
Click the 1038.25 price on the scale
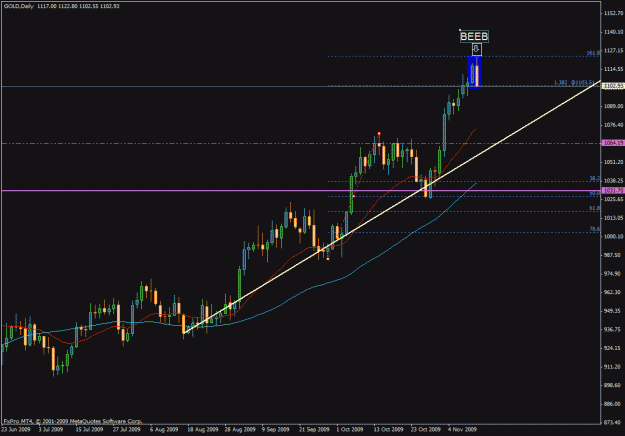point(613,181)
